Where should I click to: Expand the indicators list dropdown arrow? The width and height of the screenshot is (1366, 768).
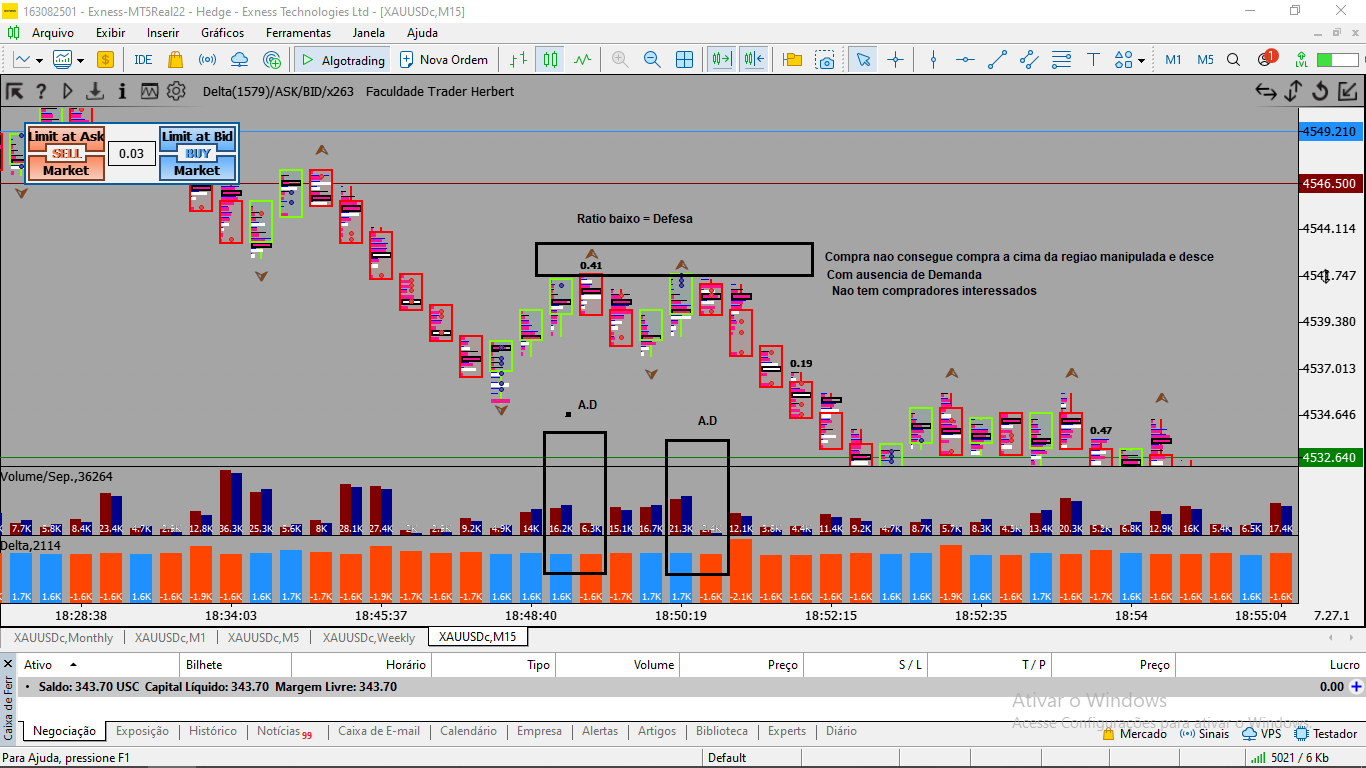point(81,60)
